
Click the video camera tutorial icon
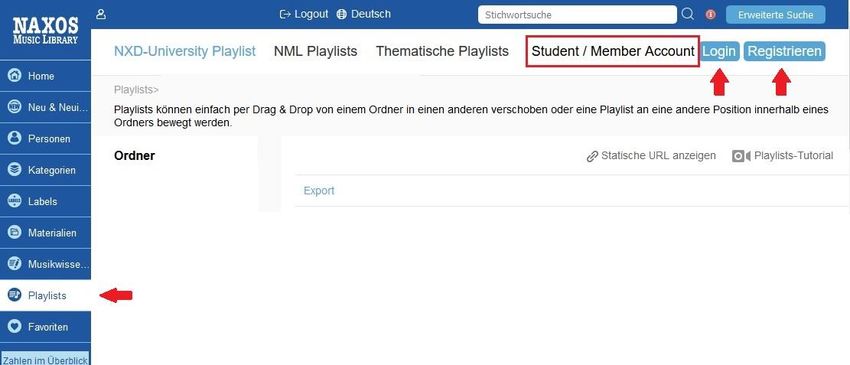[740, 156]
